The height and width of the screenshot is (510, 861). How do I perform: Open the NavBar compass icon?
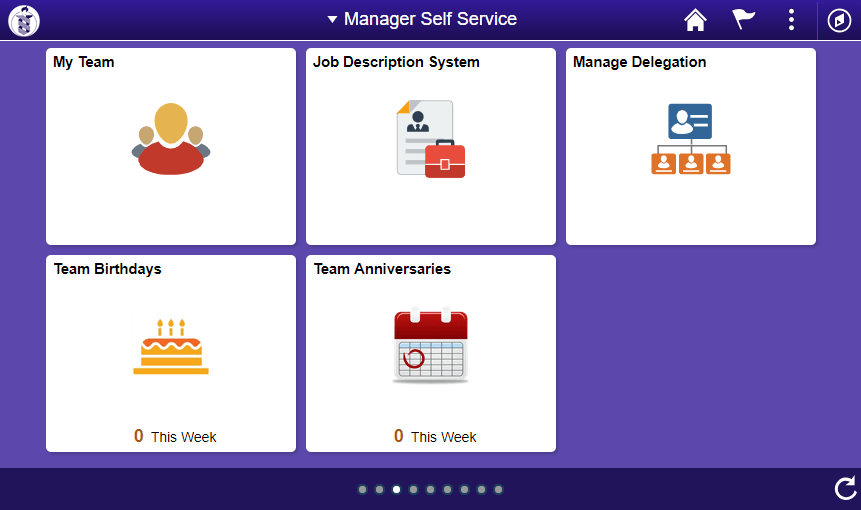click(x=839, y=20)
